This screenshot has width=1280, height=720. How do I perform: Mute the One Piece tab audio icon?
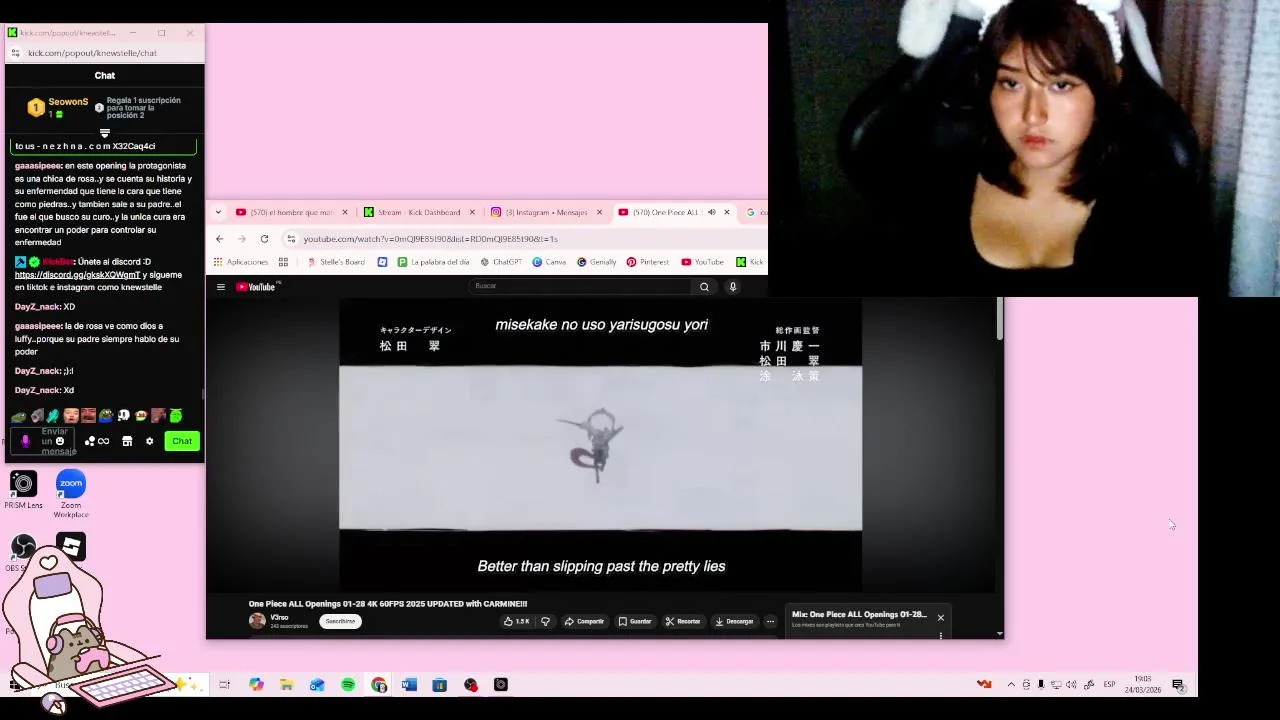point(712,212)
